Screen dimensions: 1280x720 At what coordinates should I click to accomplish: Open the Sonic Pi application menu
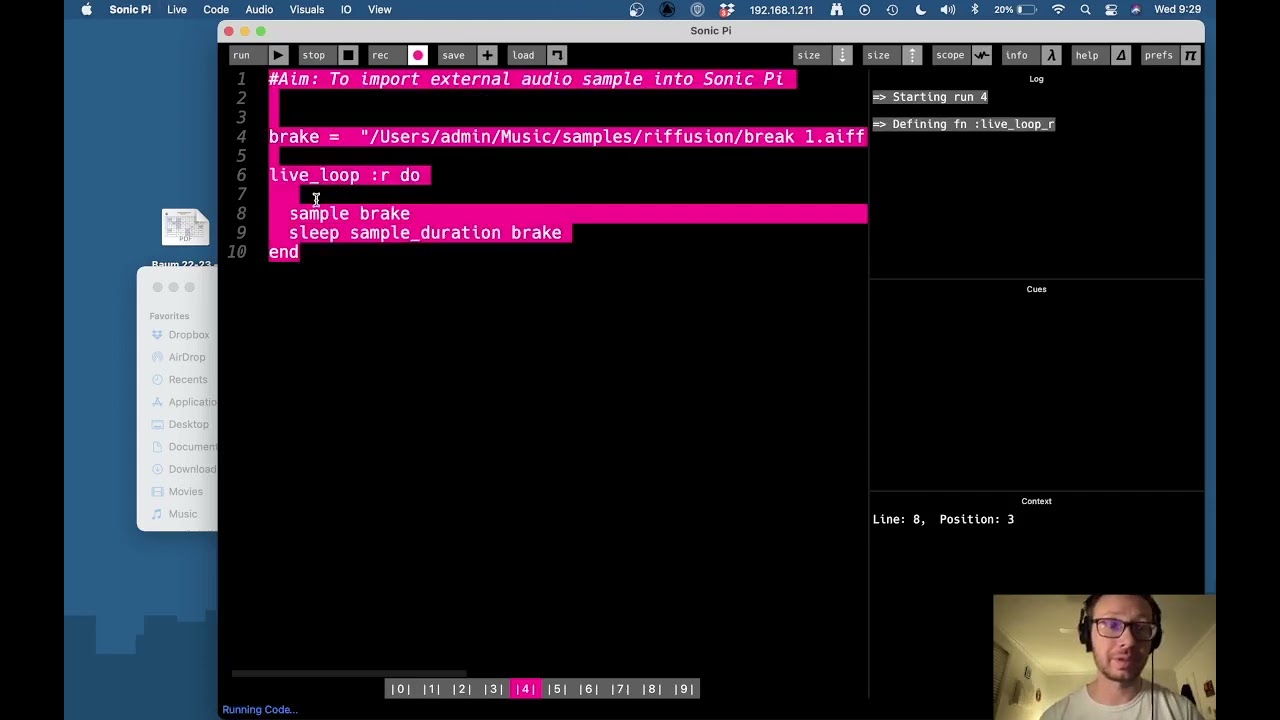tap(130, 9)
